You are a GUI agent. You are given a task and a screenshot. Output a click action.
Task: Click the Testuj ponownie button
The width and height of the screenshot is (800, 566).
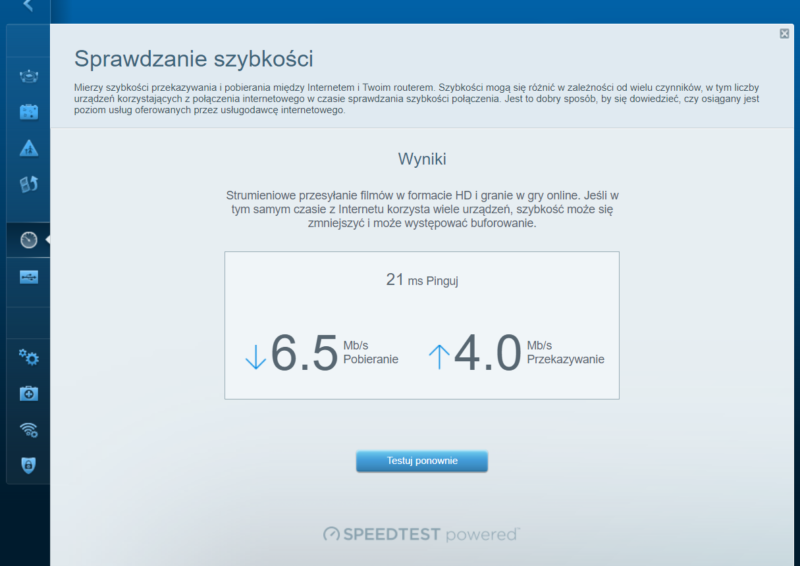pos(421,461)
